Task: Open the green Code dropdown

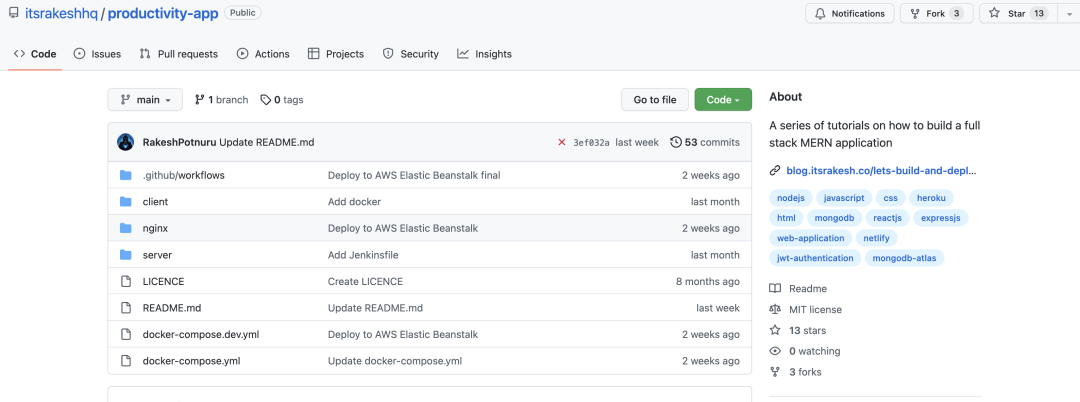Action: pyautogui.click(x=723, y=100)
